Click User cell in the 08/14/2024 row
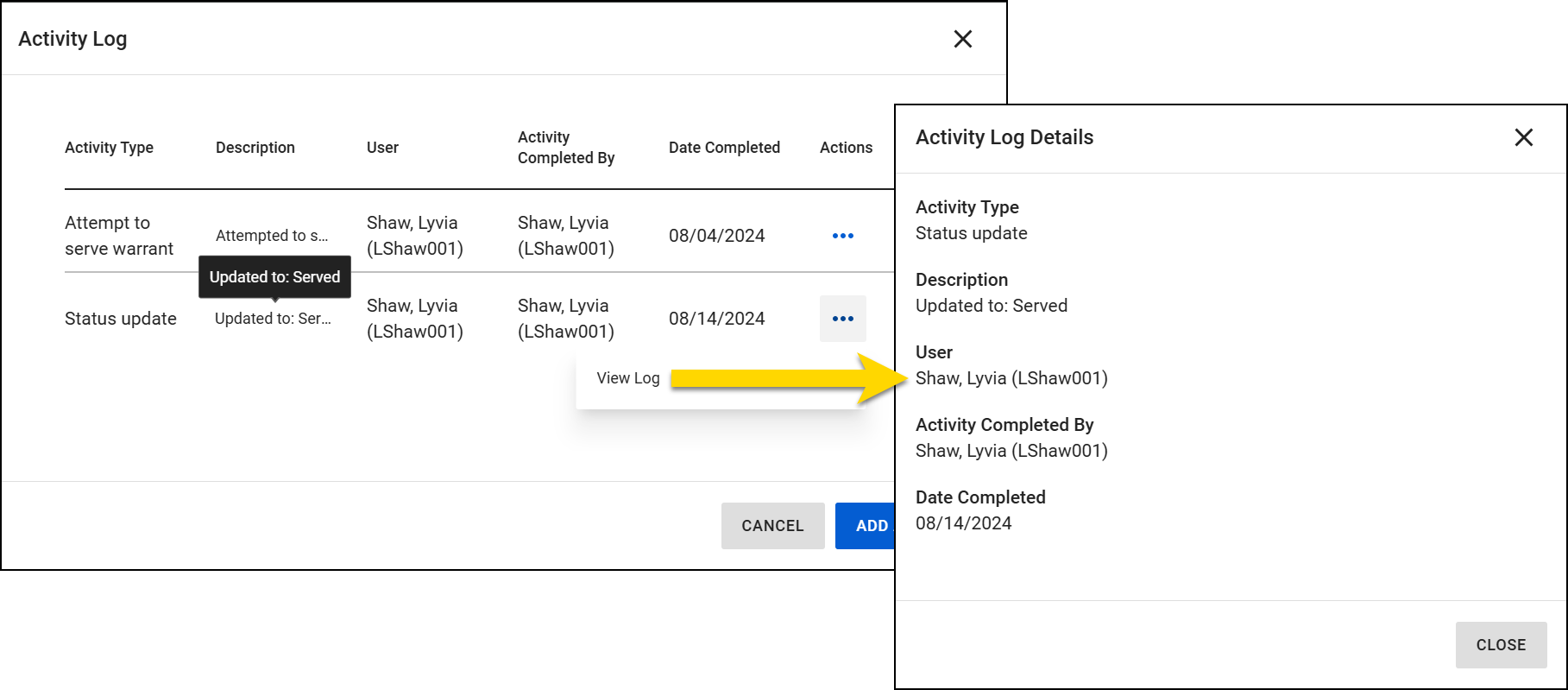 coord(415,319)
